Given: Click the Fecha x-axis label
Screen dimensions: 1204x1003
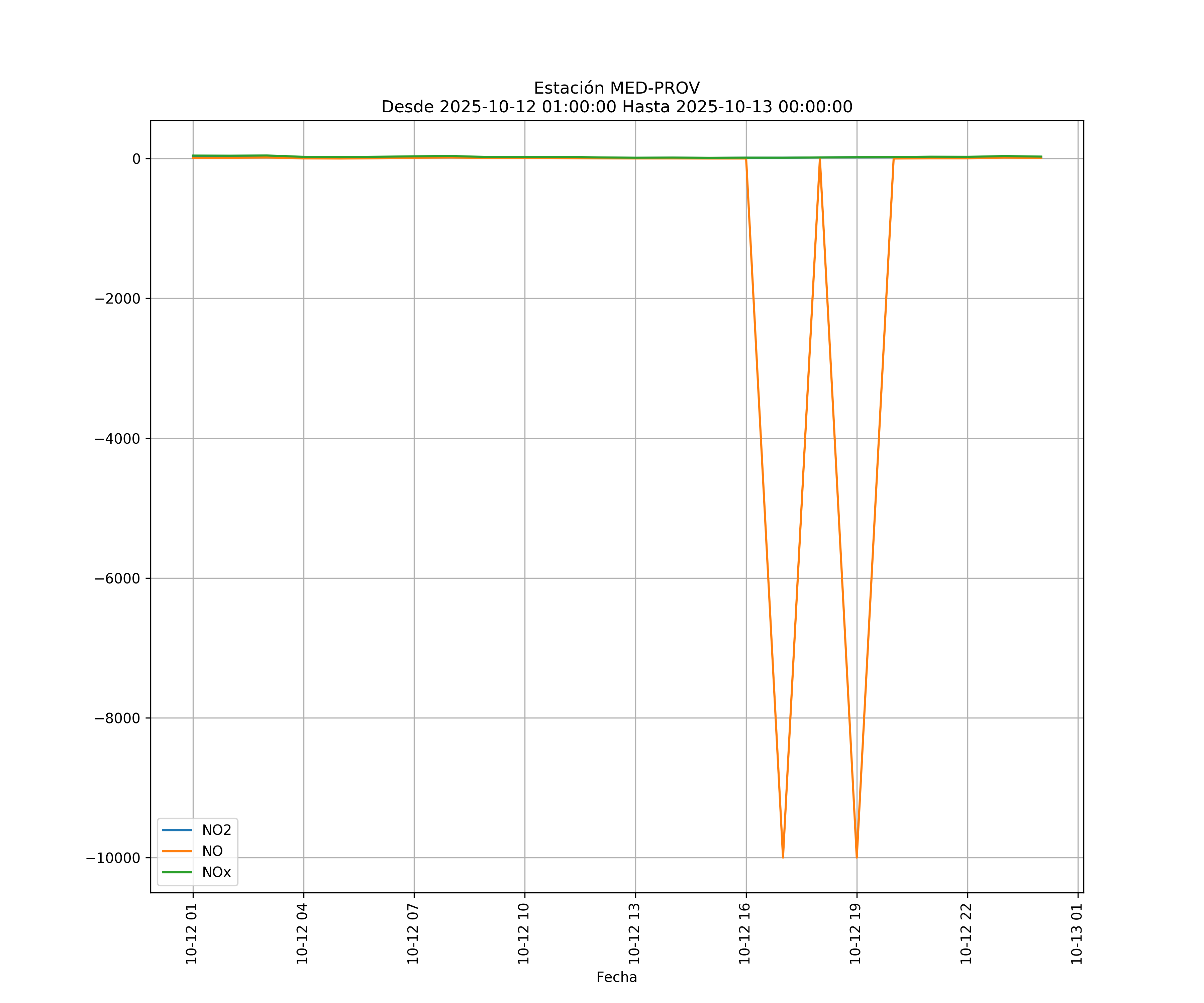Looking at the screenshot, I should (x=616, y=977).
